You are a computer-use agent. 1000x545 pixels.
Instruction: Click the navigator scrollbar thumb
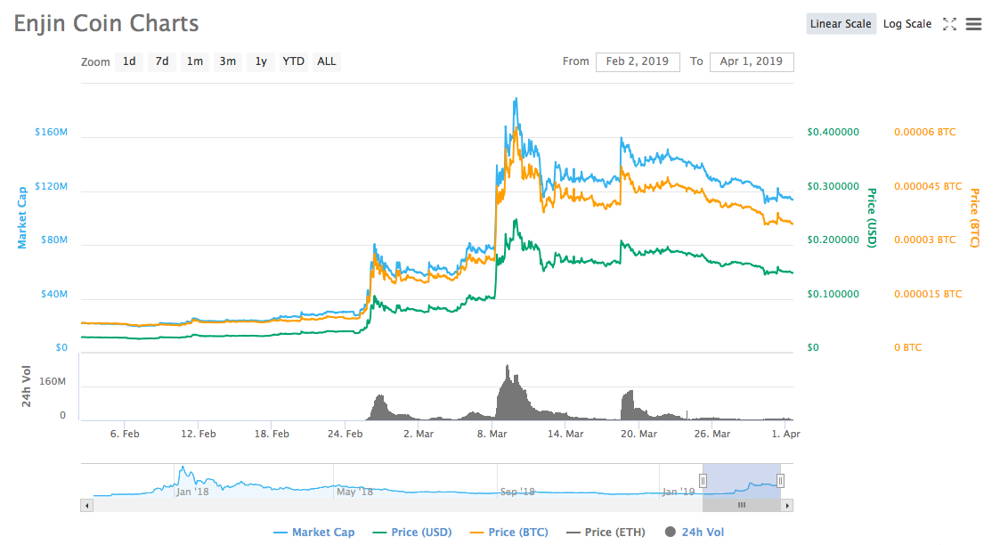742,505
